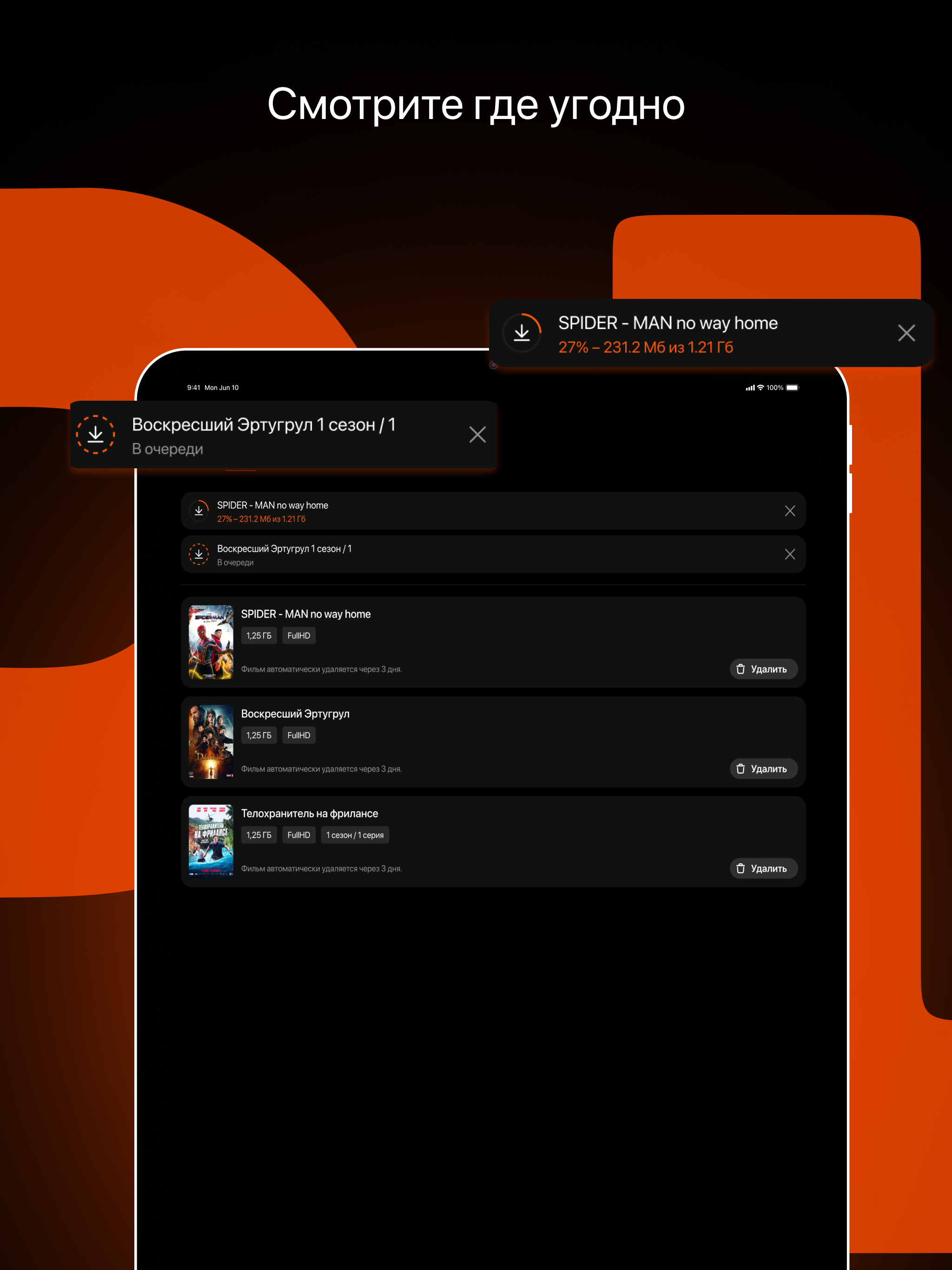Open the Телохранитель на фрилансе title
Viewport: 952px width, 1270px height.
[x=310, y=814]
